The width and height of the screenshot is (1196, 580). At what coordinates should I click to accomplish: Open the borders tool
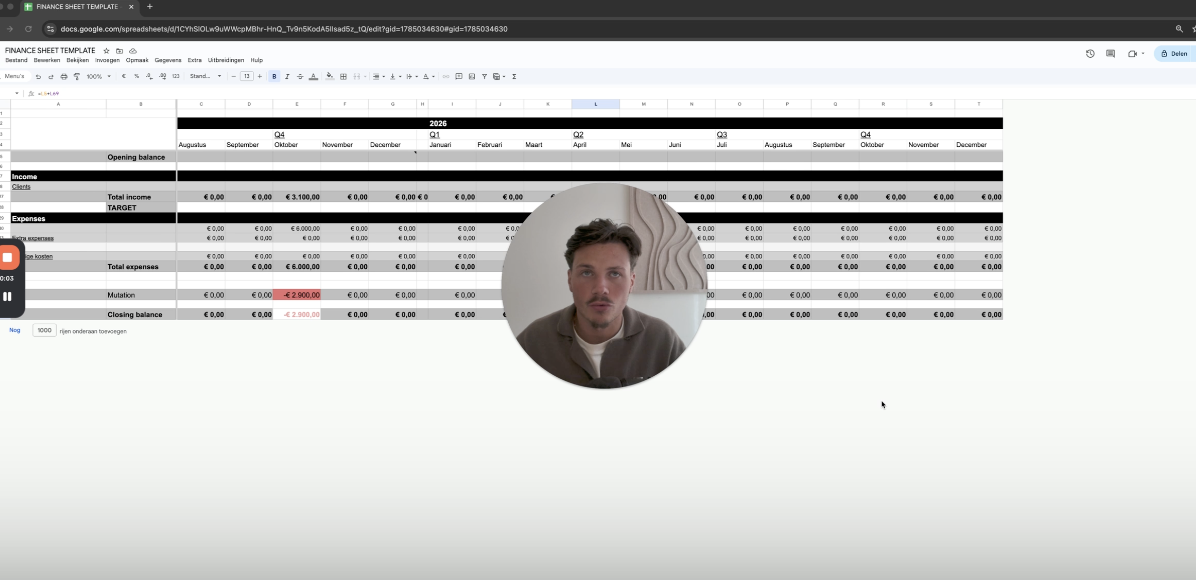pos(343,76)
